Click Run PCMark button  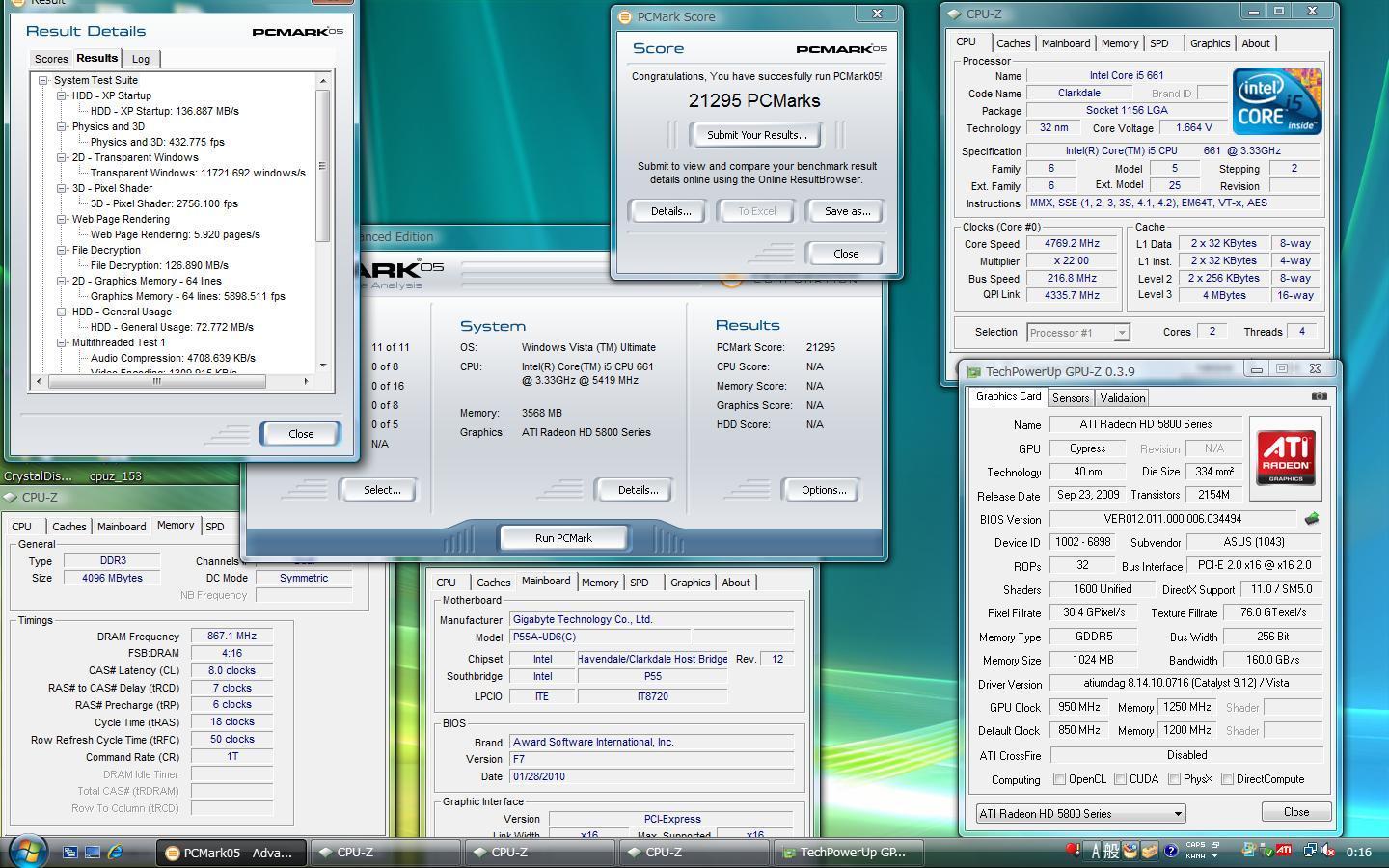click(x=563, y=538)
